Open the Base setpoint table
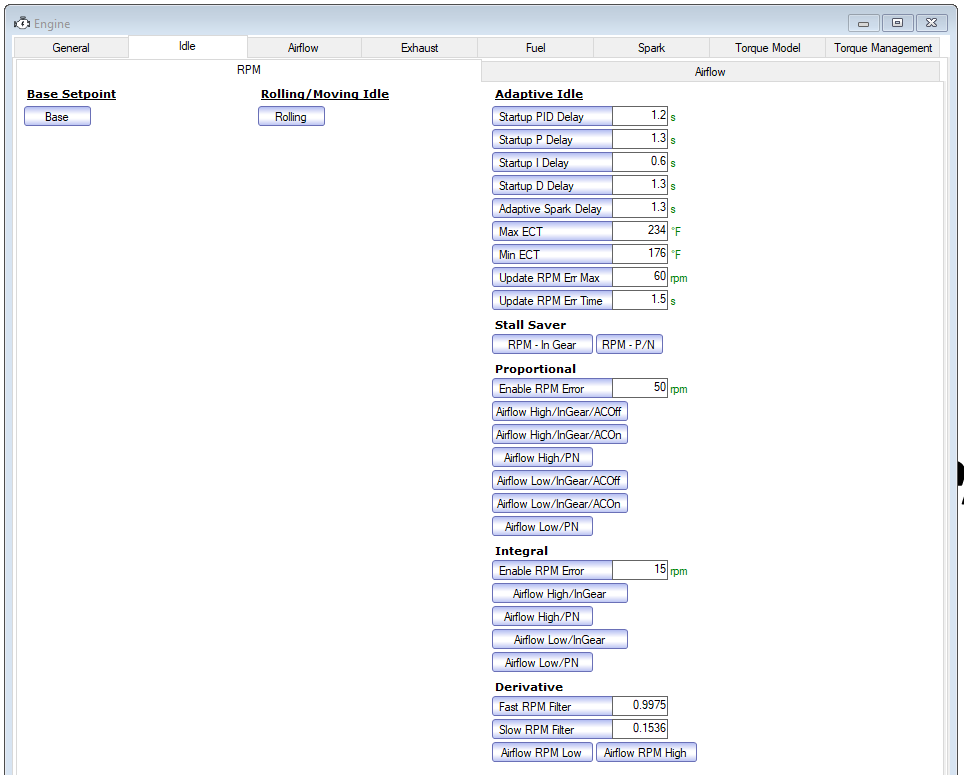Viewport: 964px width, 775px height. pyautogui.click(x=57, y=117)
